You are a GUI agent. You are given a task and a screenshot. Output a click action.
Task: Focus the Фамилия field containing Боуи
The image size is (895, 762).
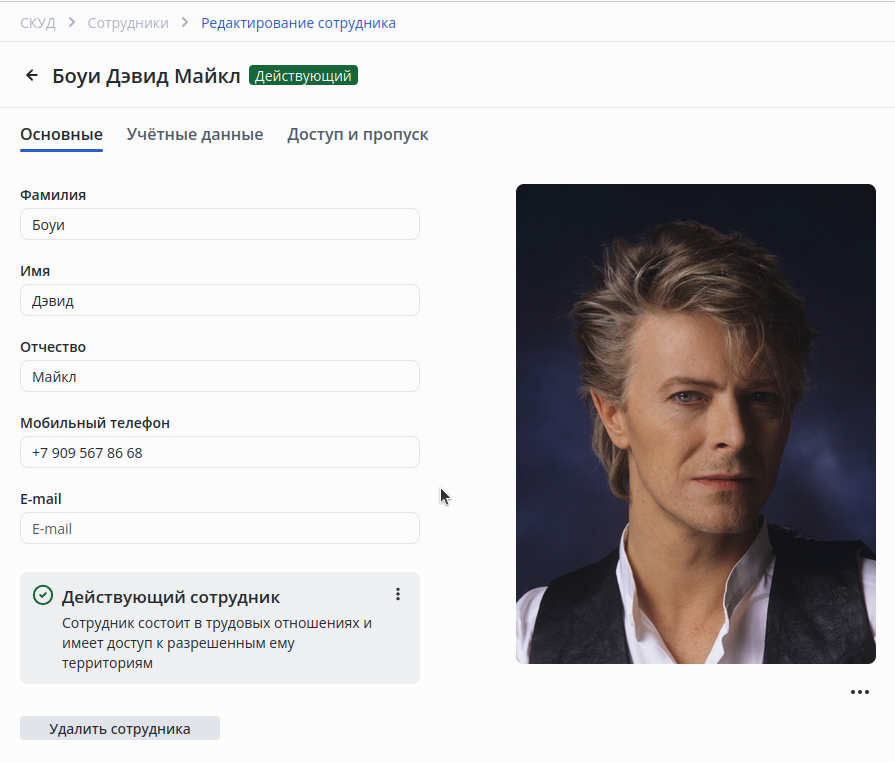click(x=220, y=225)
